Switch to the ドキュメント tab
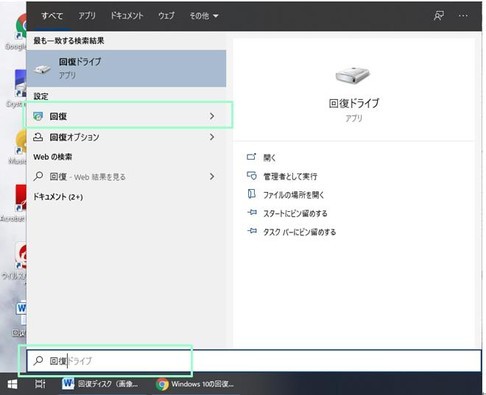This screenshot has height=395, width=486. click(x=127, y=16)
